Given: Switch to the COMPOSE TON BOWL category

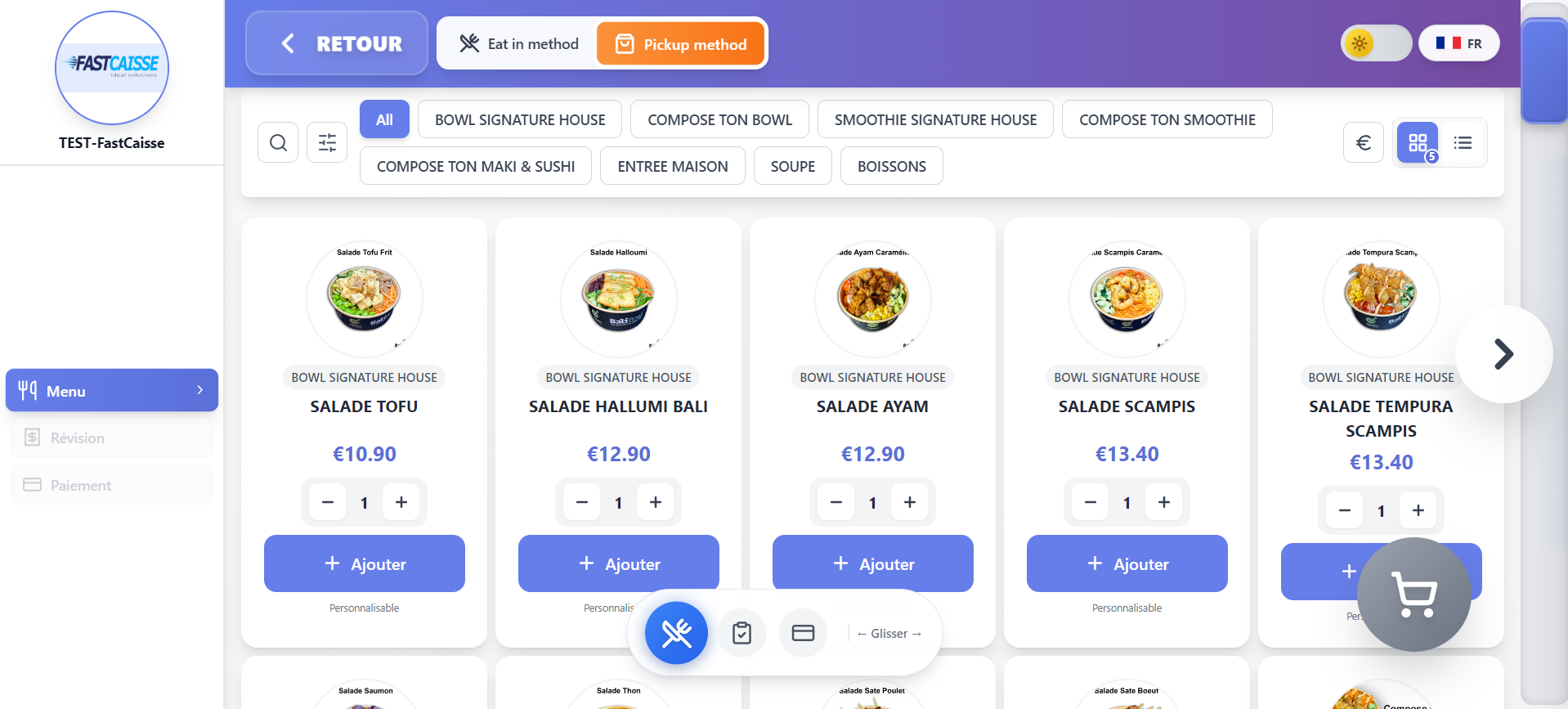Looking at the screenshot, I should tap(719, 119).
